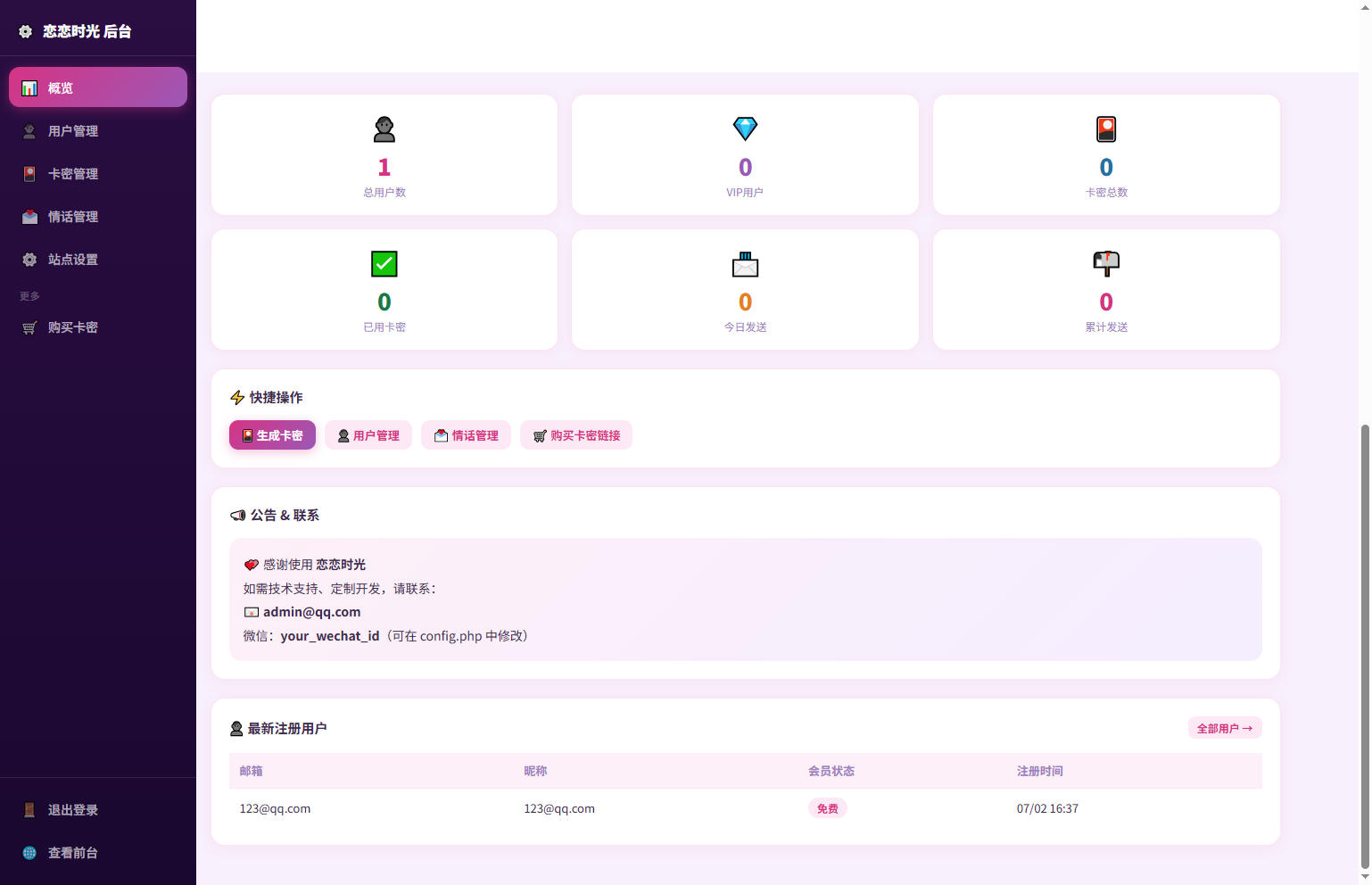
Task: Open 站点设置 in the sidebar
Action: coord(98,260)
